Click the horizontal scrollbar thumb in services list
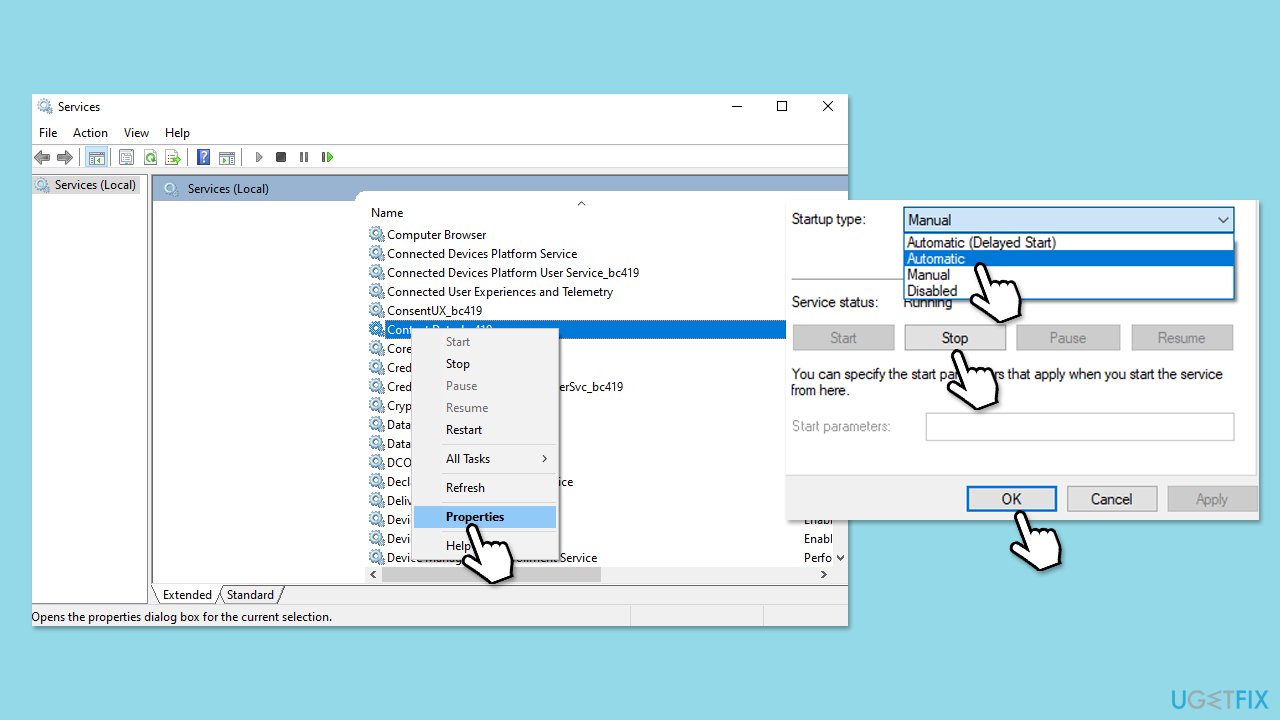1280x720 pixels. pyautogui.click(x=491, y=575)
